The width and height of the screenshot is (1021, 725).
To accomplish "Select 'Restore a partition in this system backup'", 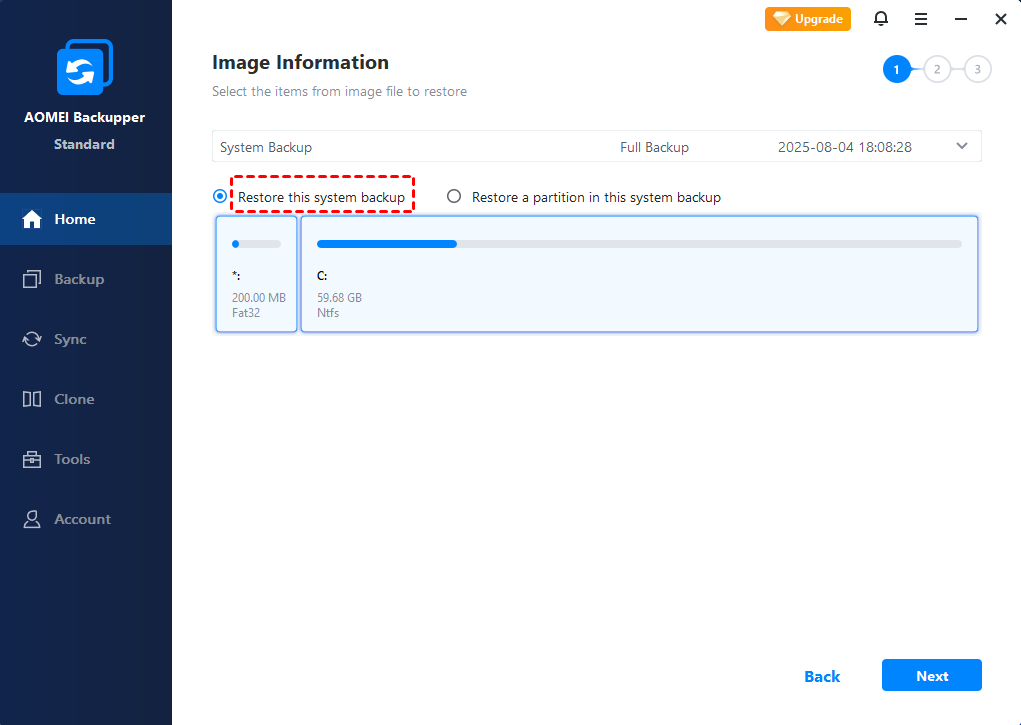I will pyautogui.click(x=454, y=197).
